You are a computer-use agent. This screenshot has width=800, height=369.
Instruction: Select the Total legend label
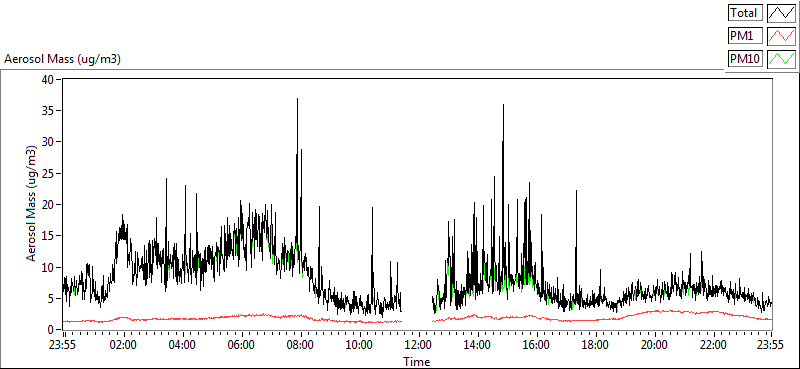tap(746, 13)
